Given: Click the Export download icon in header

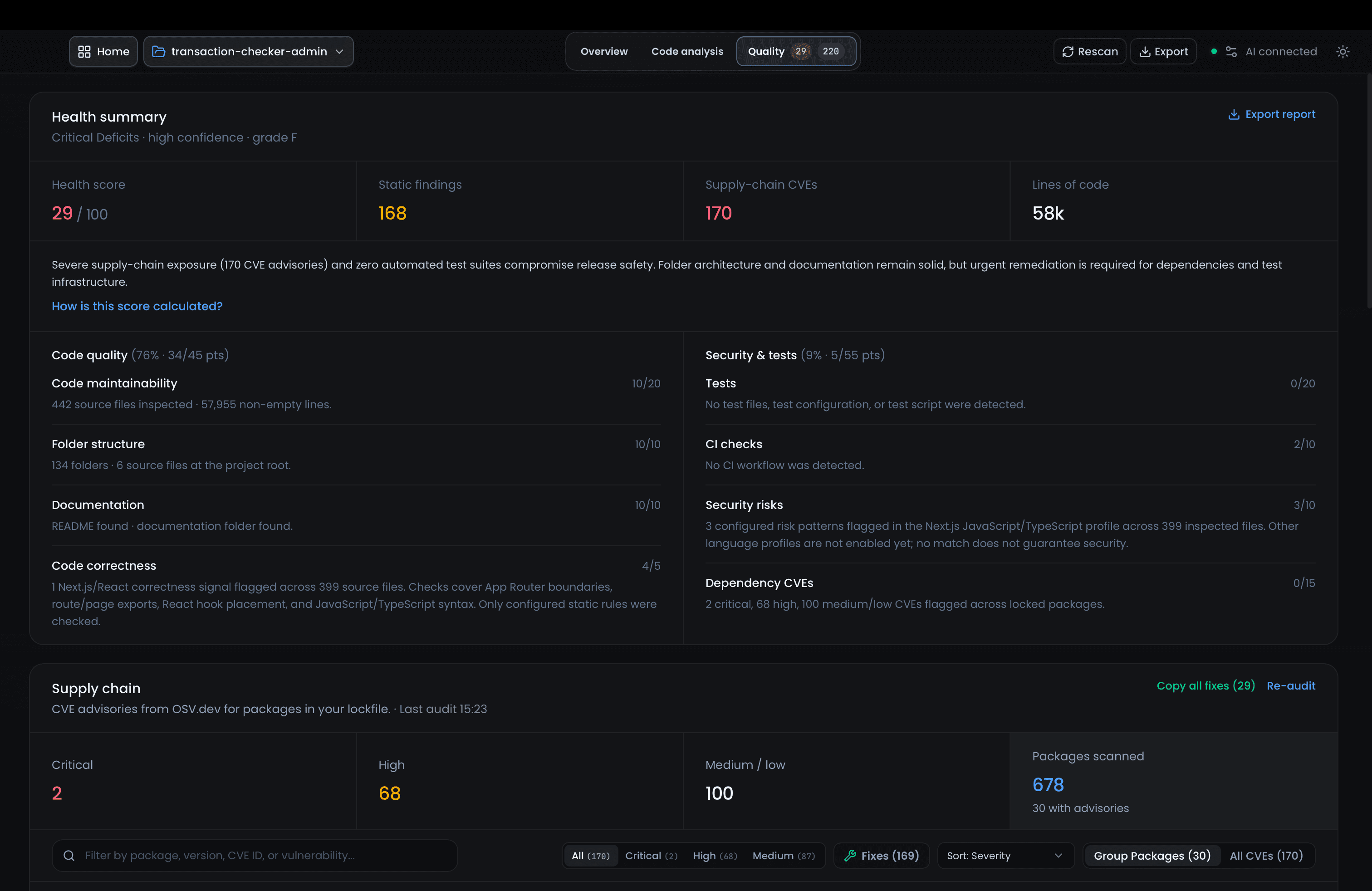Looking at the screenshot, I should pyautogui.click(x=1145, y=51).
